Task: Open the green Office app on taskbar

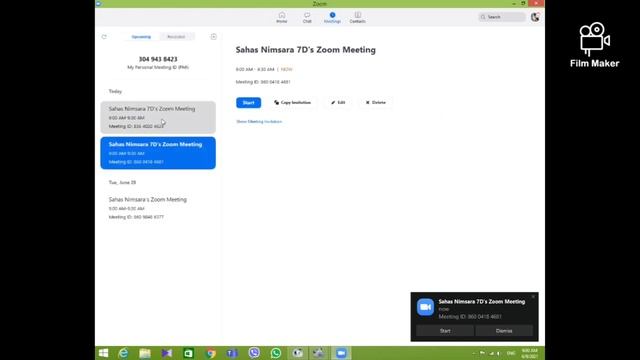Action: (x=188, y=353)
